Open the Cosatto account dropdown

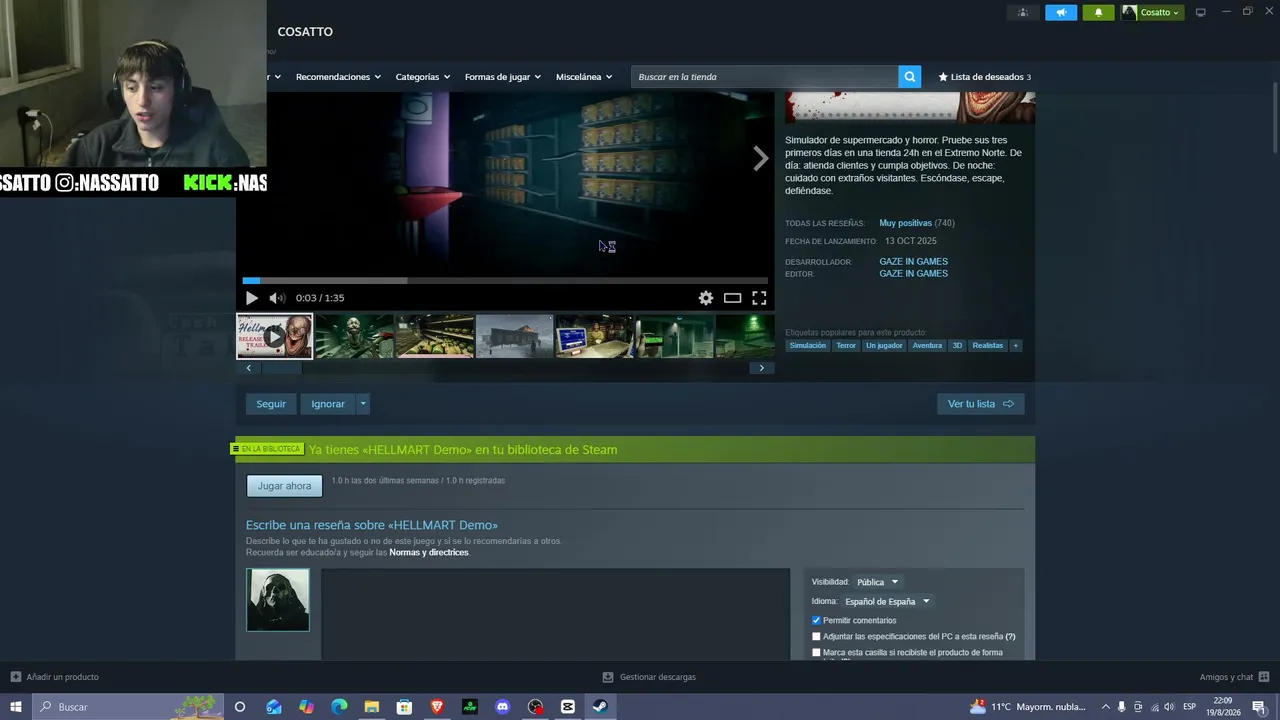[1151, 13]
